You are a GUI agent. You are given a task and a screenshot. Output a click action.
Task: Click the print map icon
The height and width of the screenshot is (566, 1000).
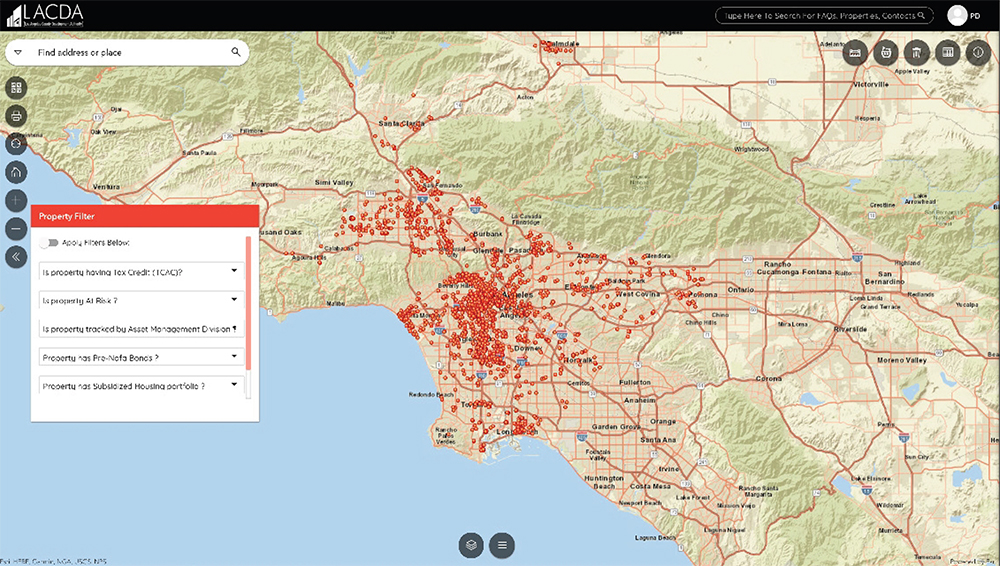[x=17, y=116]
